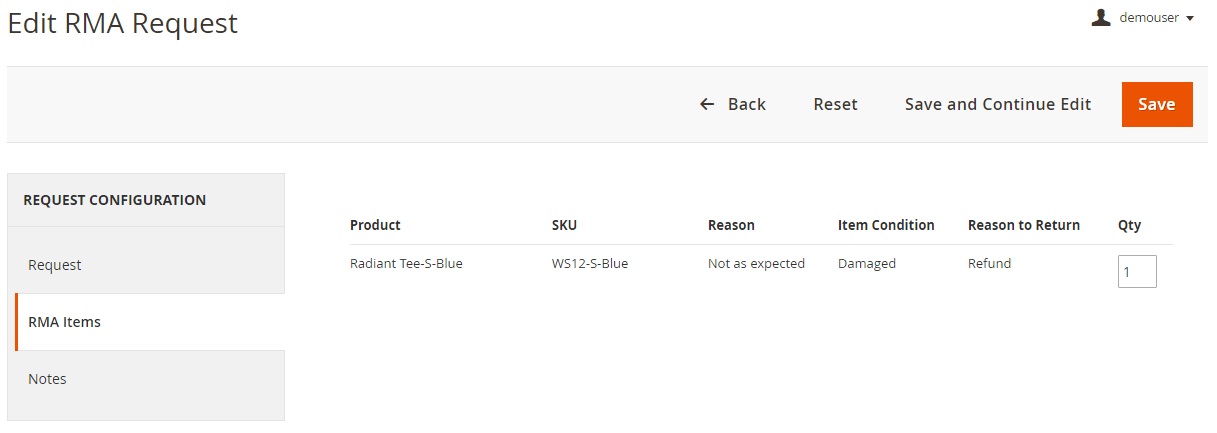Image resolution: width=1217 pixels, height=433 pixels.
Task: Click the user avatar icon
Action: (x=1101, y=17)
